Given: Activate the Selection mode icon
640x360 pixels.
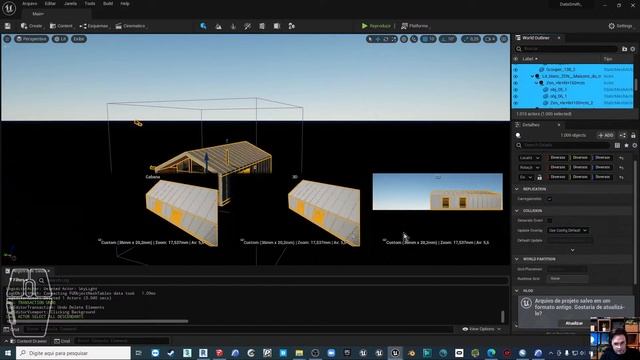Looking at the screenshot, I should (x=203, y=26).
